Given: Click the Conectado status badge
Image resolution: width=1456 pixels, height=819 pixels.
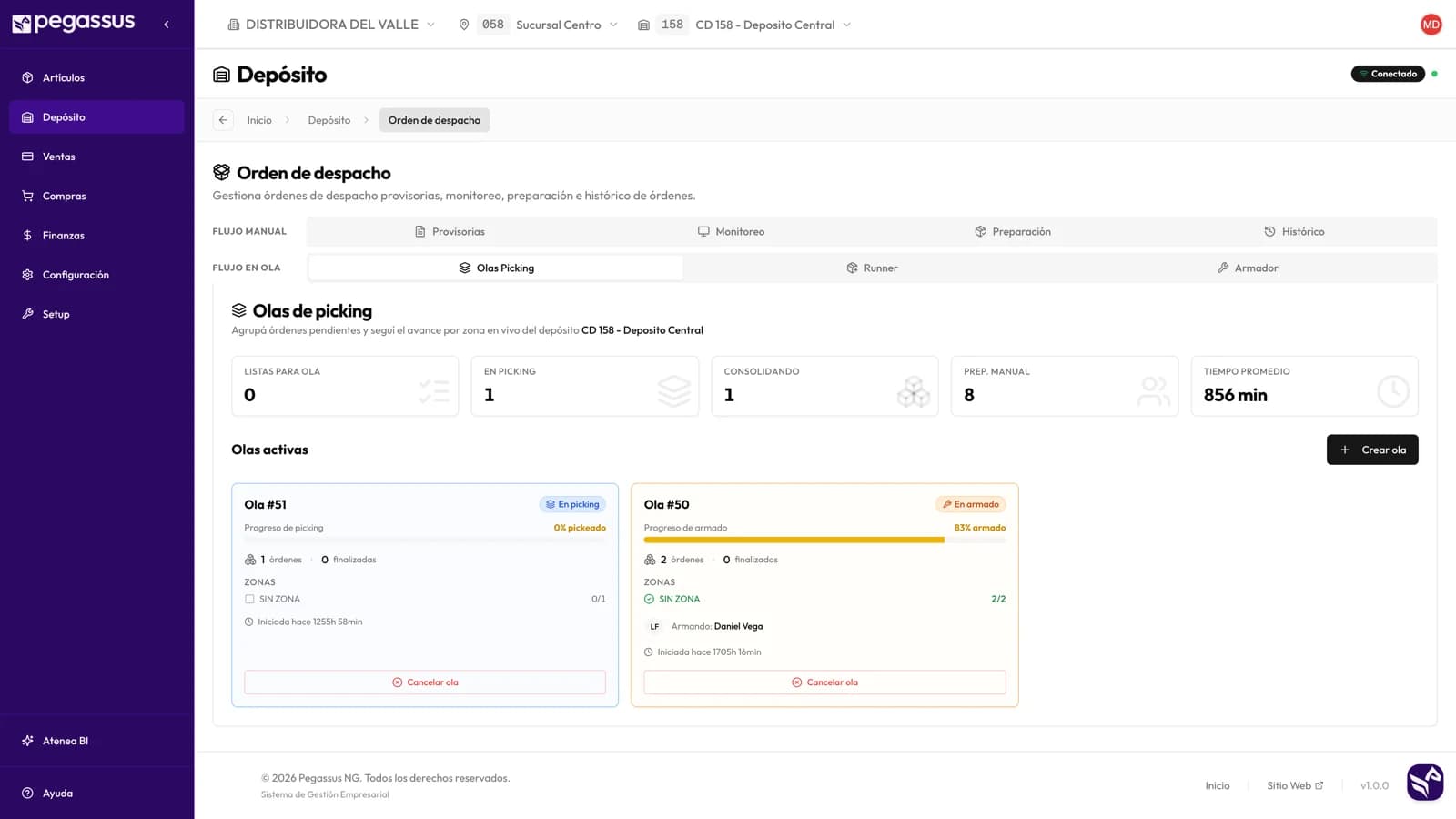Looking at the screenshot, I should click(x=1388, y=74).
